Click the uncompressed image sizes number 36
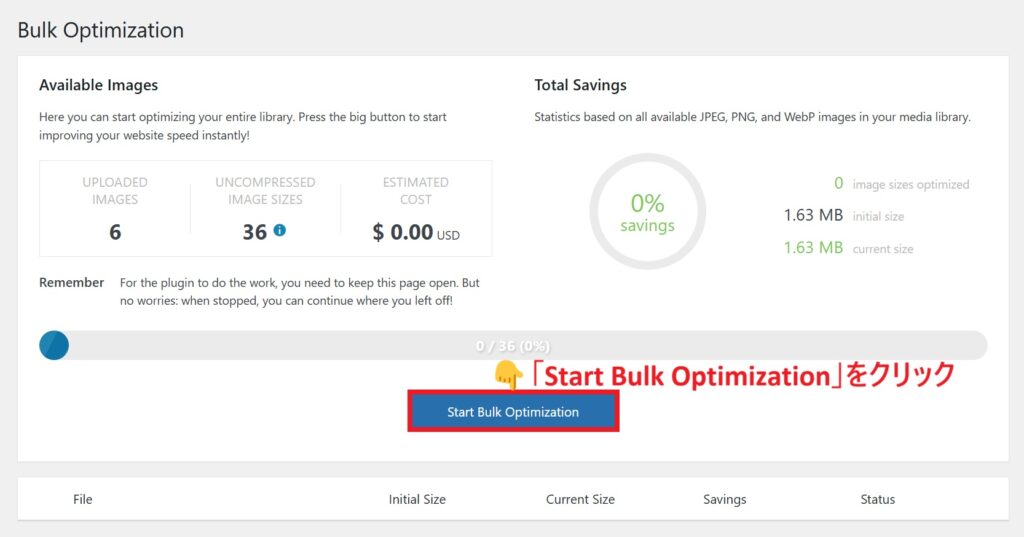Image resolution: width=1024 pixels, height=537 pixels. (255, 232)
